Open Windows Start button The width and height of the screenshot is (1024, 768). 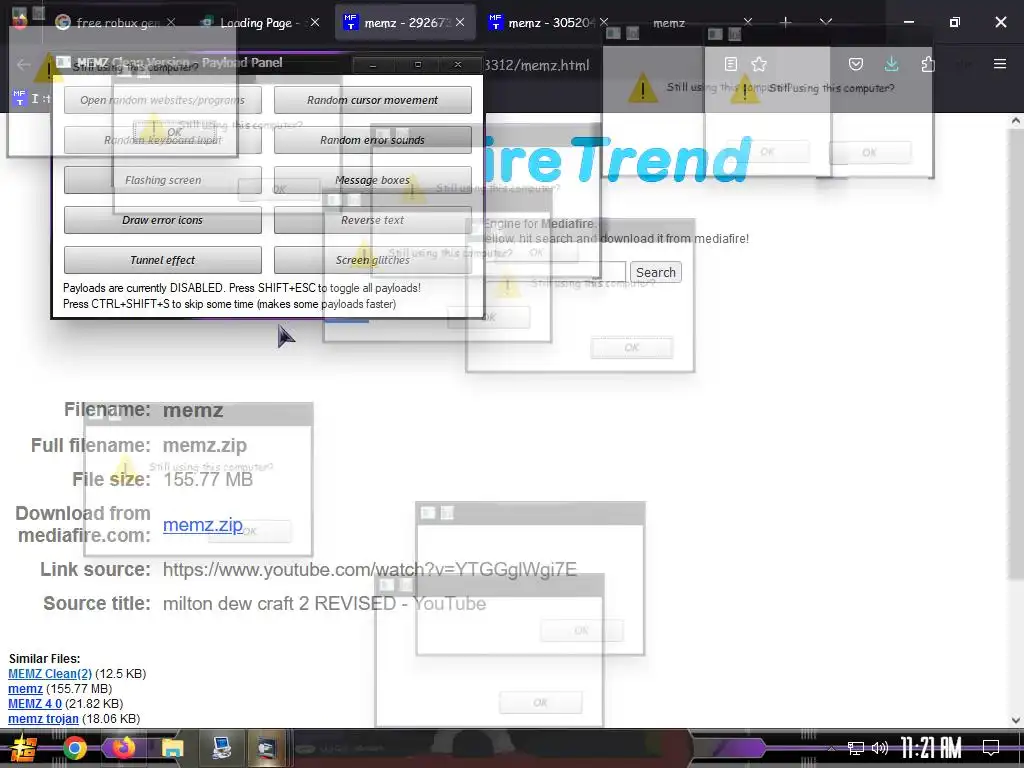(x=24, y=748)
